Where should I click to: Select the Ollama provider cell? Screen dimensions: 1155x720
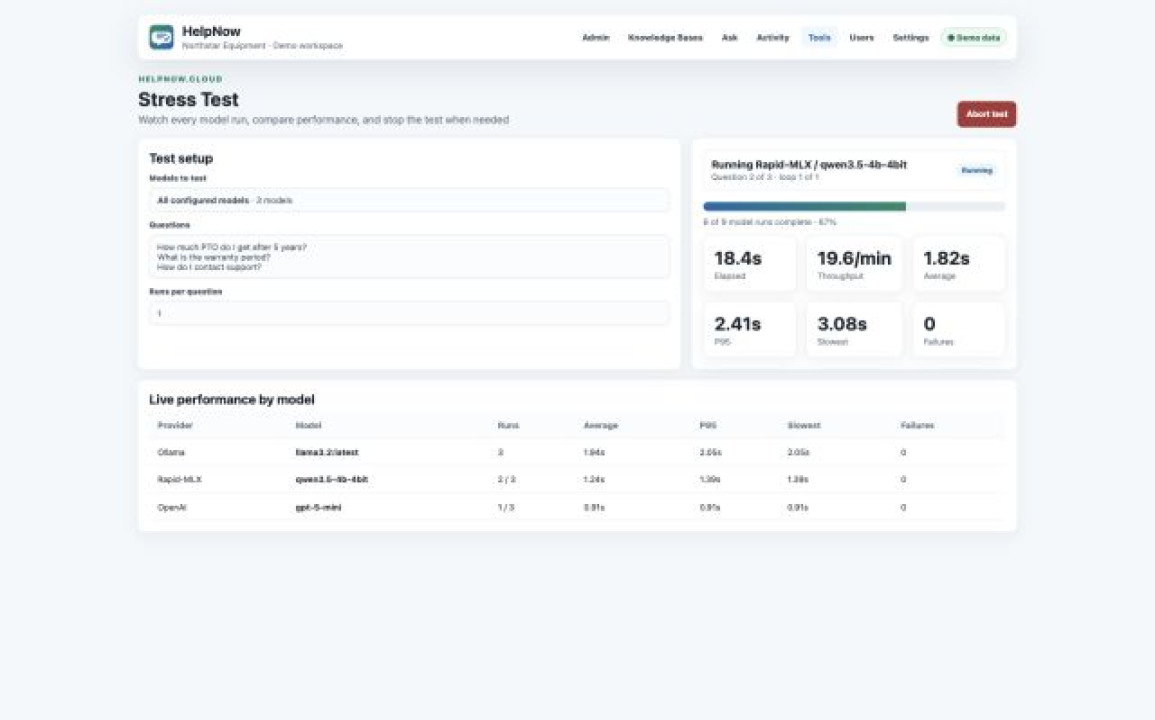pos(171,452)
